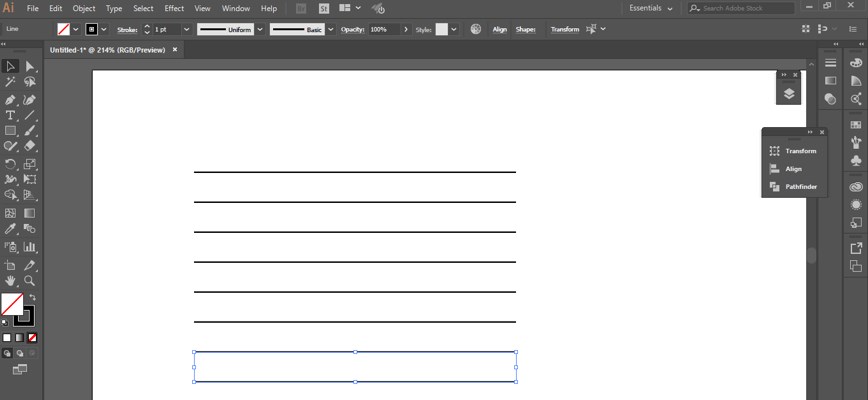Open the Type menu
This screenshot has height=400, width=868.
(x=114, y=9)
